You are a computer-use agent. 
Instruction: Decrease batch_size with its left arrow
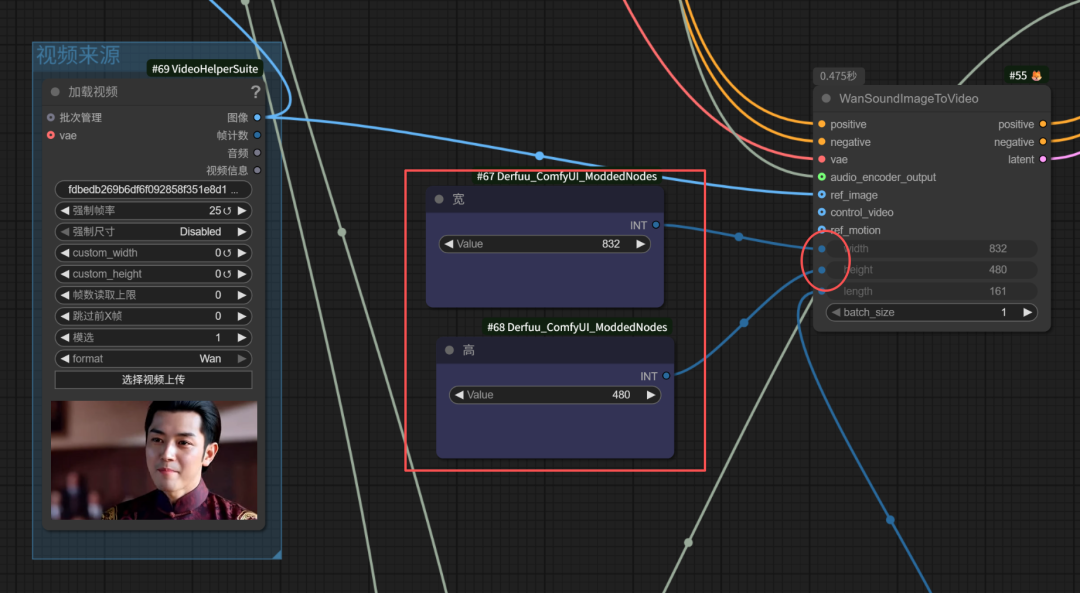835,313
